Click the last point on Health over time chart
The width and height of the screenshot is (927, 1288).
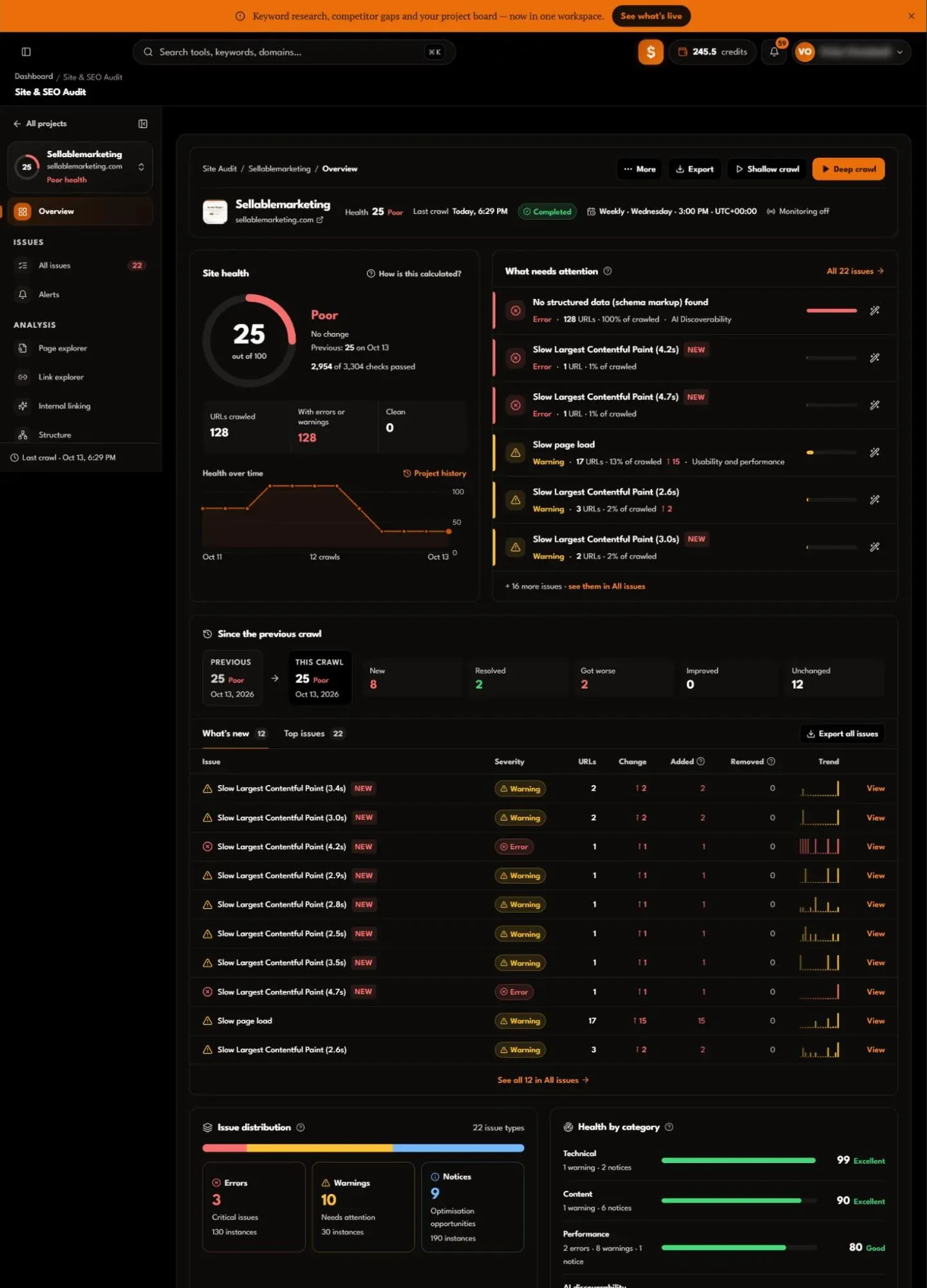pyautogui.click(x=449, y=531)
